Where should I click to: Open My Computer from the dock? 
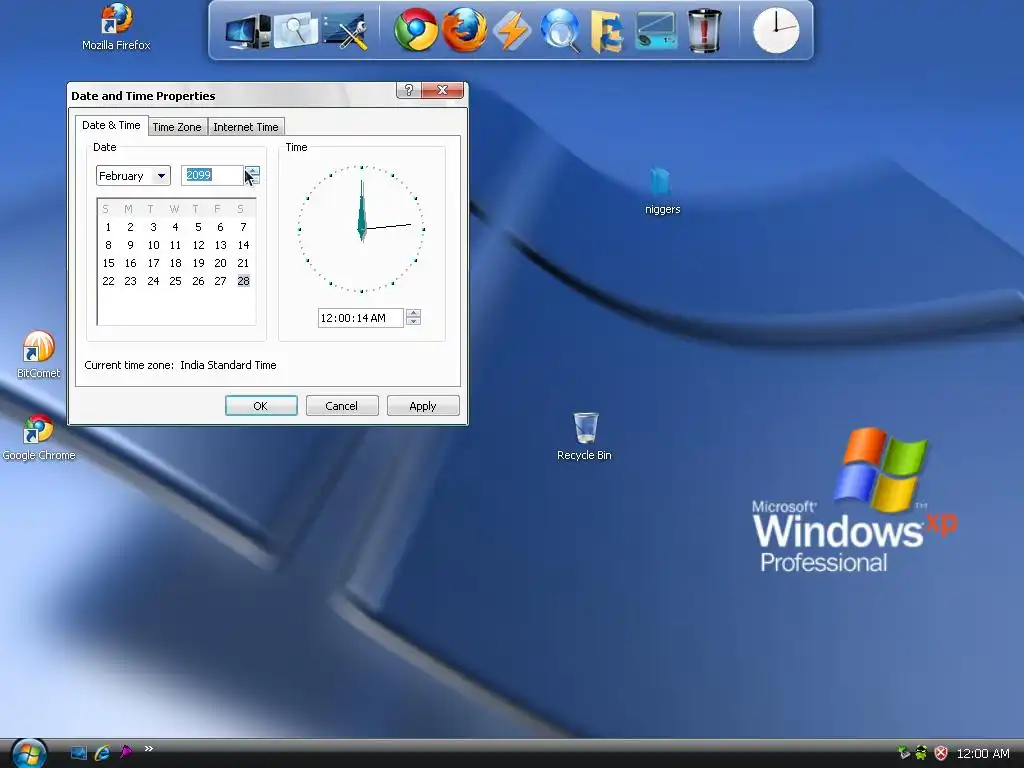pos(248,31)
